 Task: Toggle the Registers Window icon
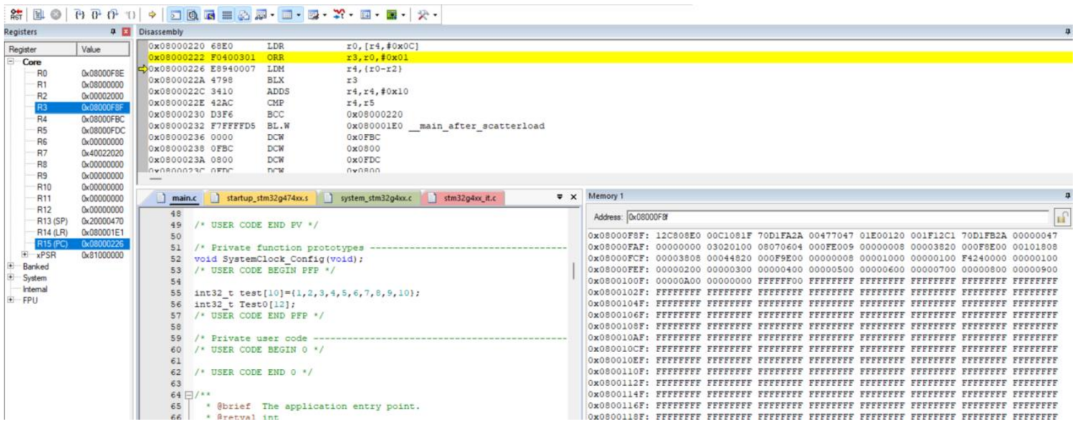(x=226, y=14)
